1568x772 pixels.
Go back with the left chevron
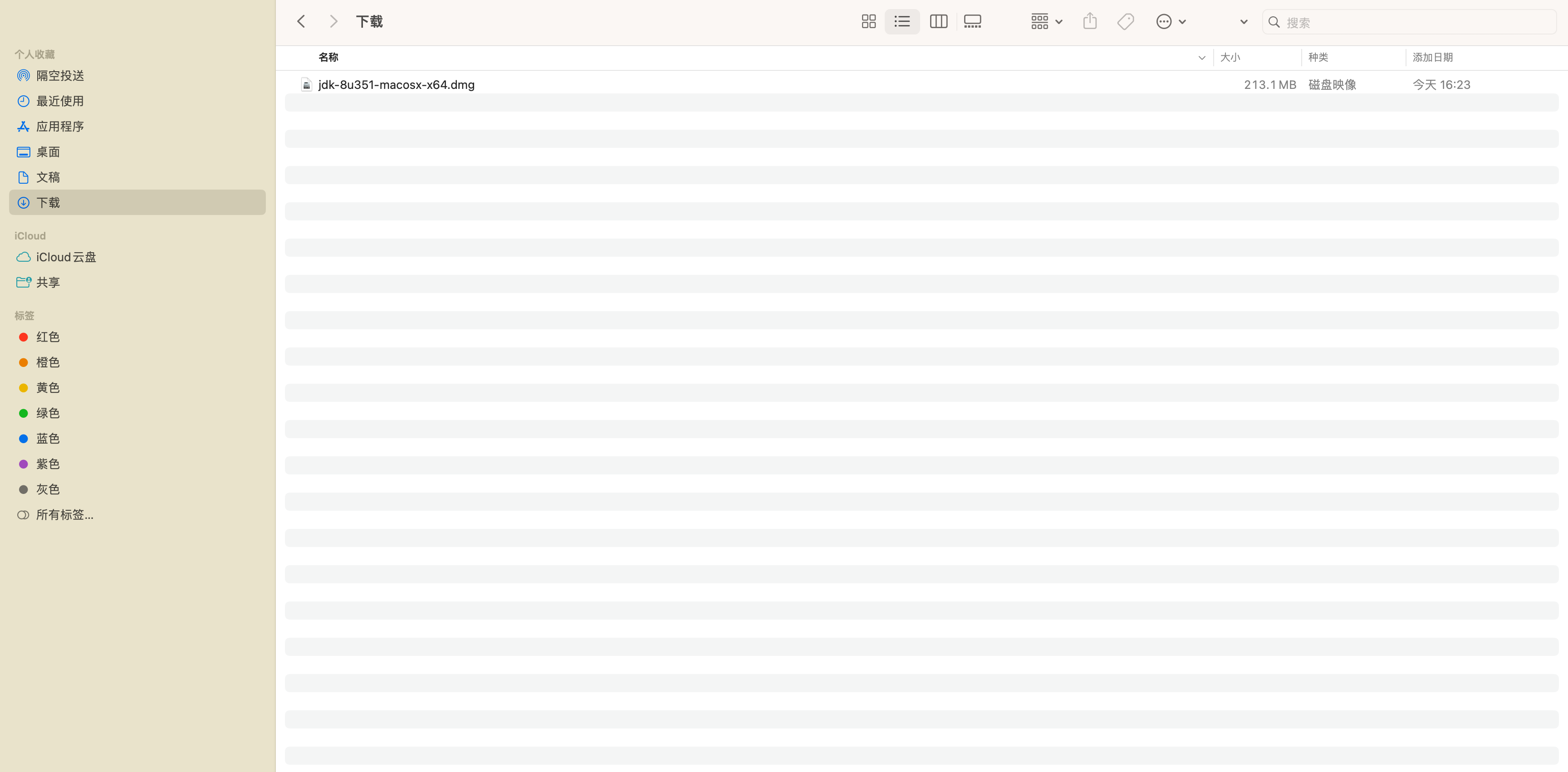click(301, 22)
